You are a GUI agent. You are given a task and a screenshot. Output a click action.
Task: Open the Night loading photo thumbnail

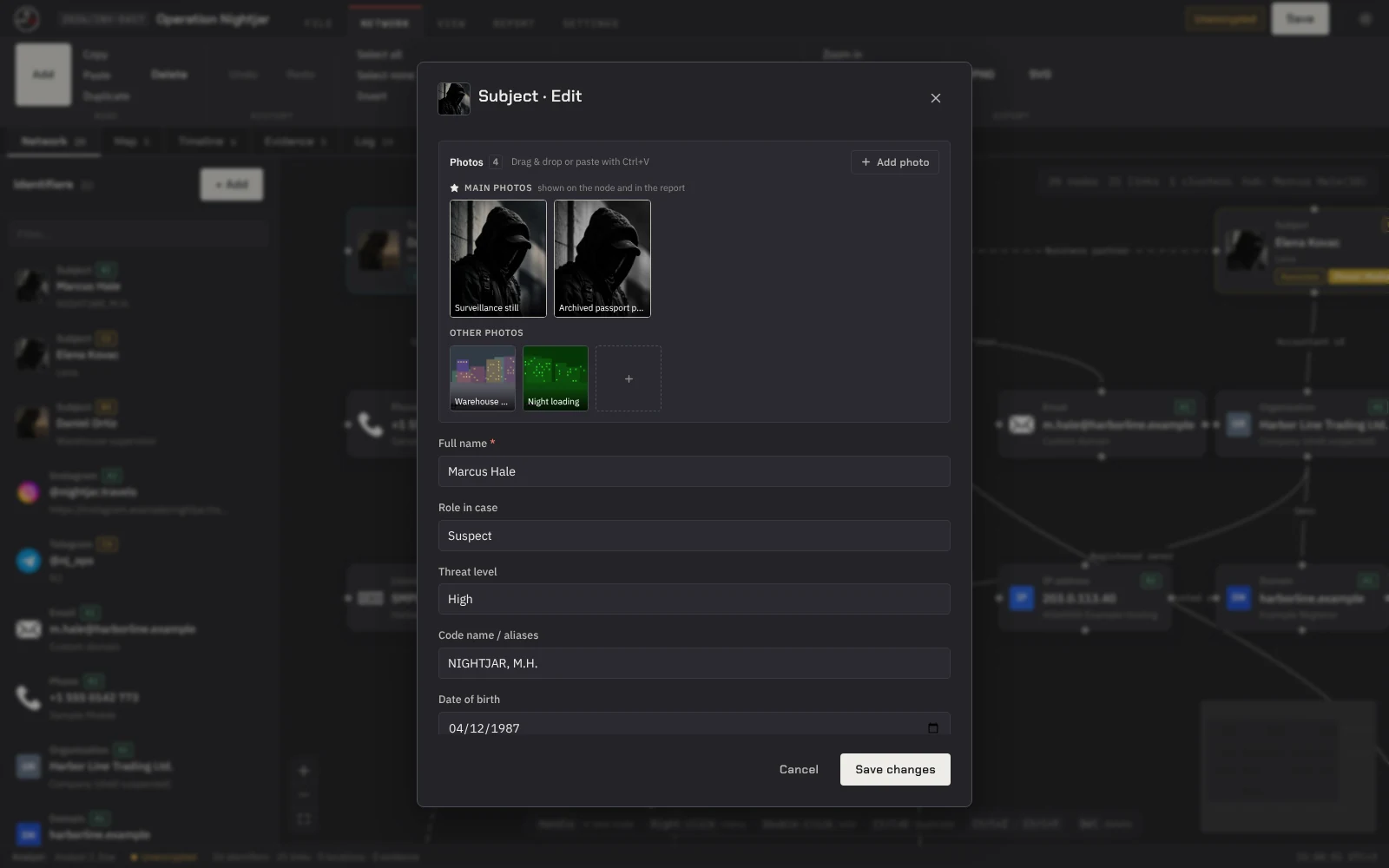click(556, 378)
